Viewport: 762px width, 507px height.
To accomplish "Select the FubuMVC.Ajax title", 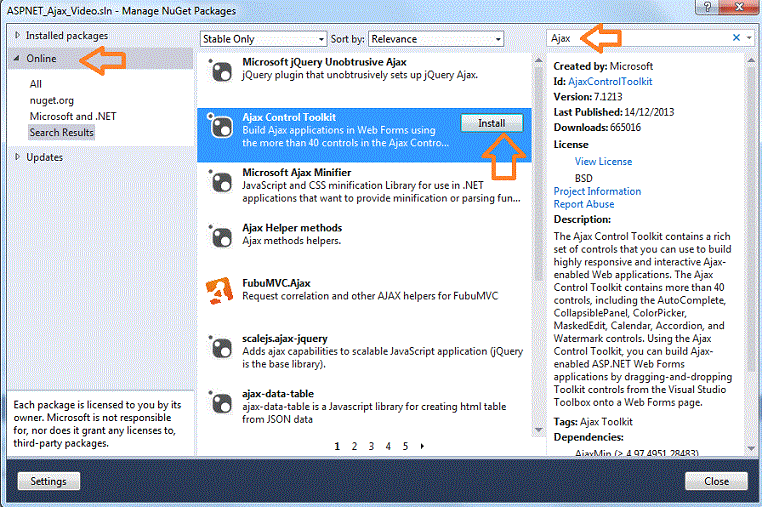I will click(276, 283).
